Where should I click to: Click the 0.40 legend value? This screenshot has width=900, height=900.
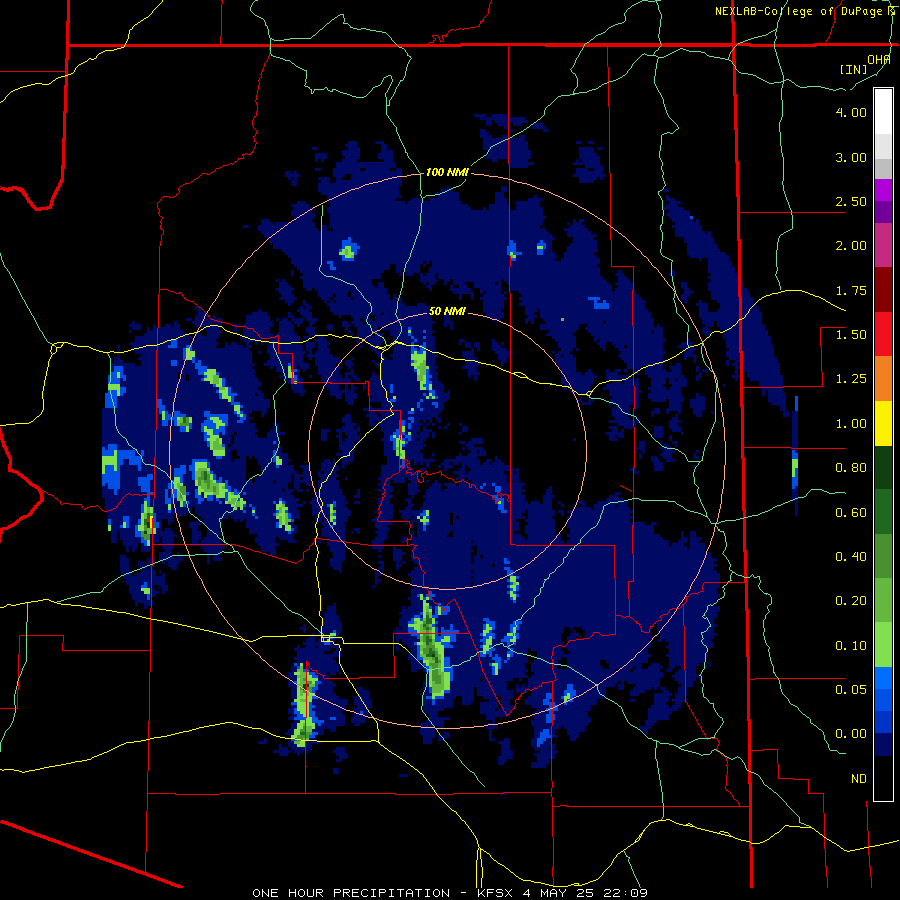851,557
